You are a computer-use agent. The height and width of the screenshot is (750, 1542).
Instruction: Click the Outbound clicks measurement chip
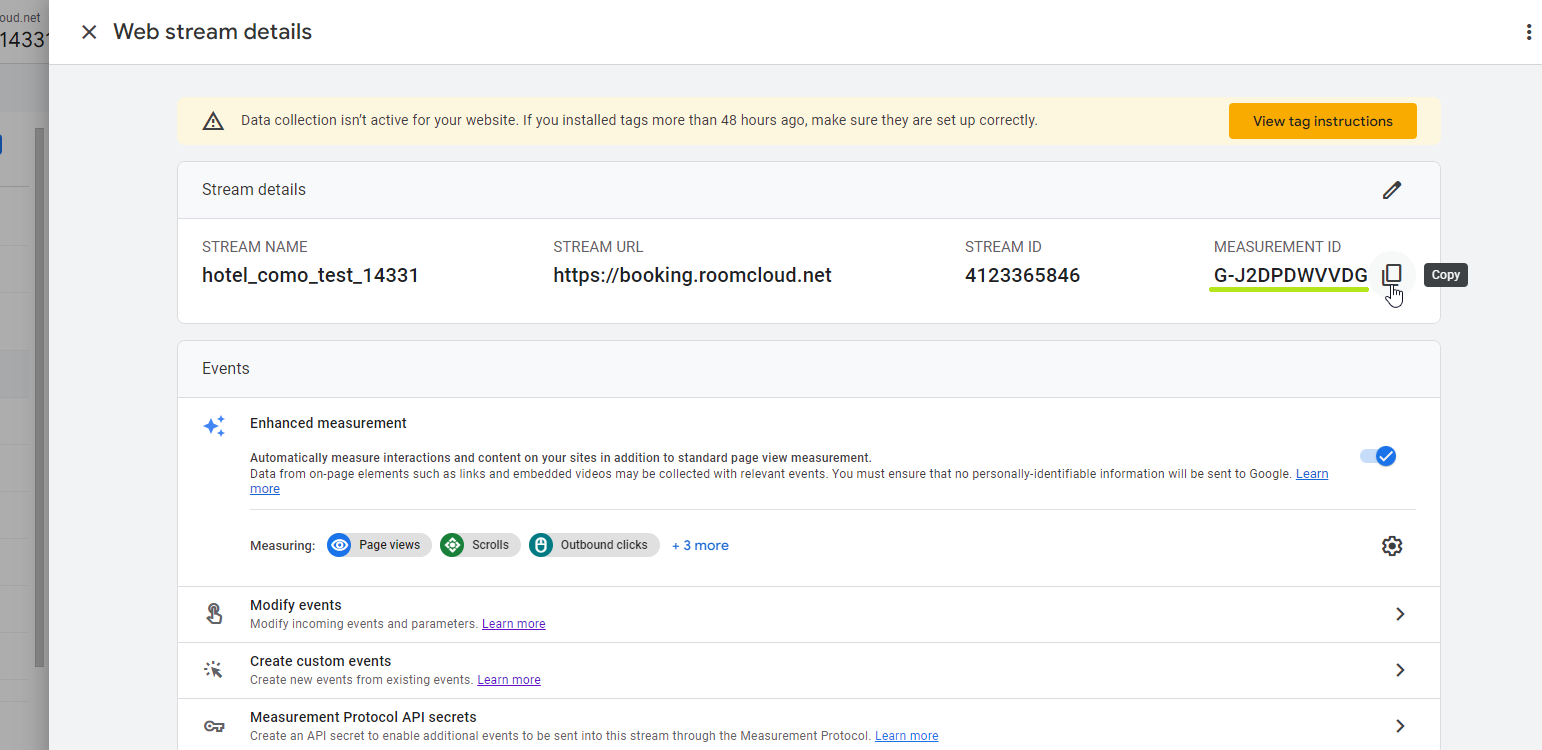593,544
